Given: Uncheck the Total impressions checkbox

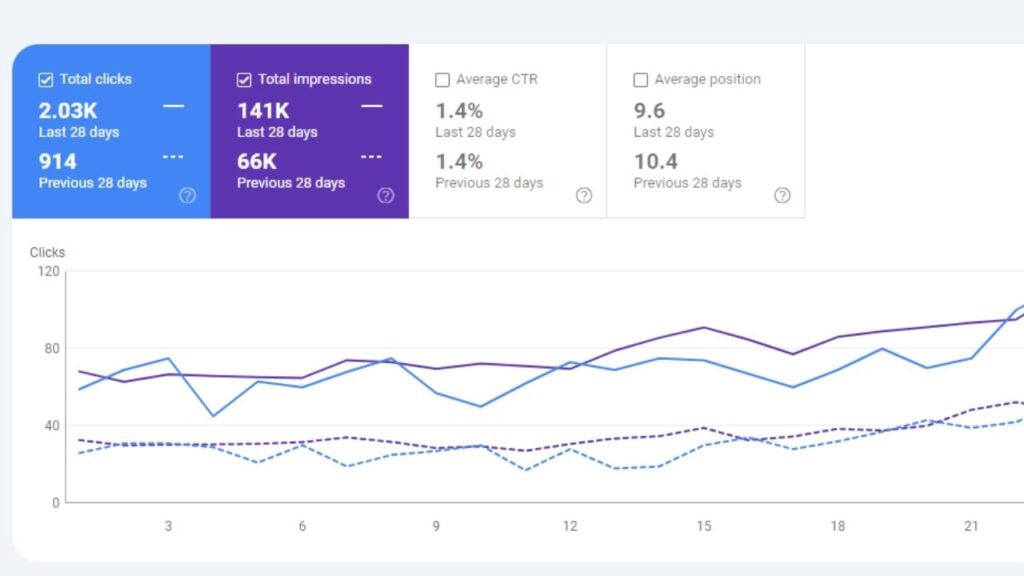Looking at the screenshot, I should point(244,80).
